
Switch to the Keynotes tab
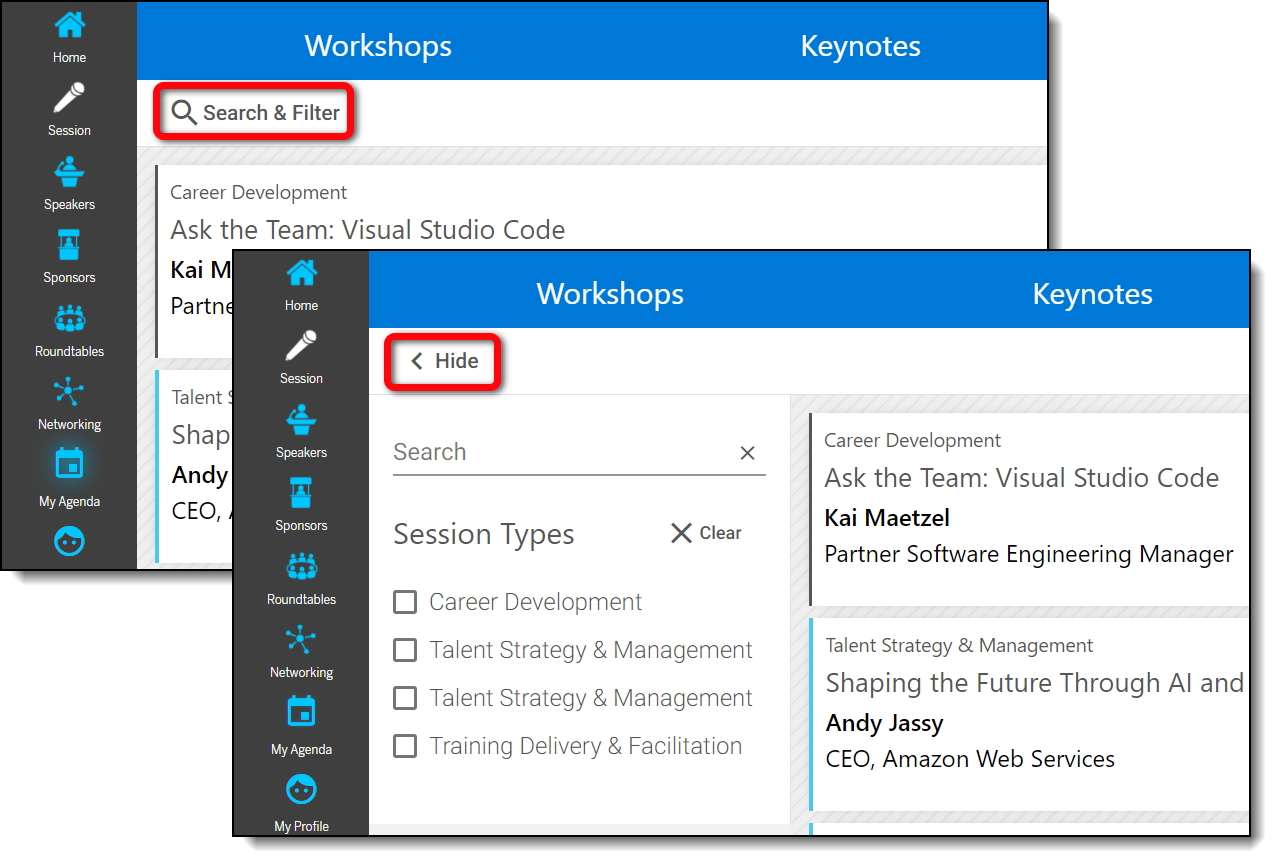(1092, 294)
